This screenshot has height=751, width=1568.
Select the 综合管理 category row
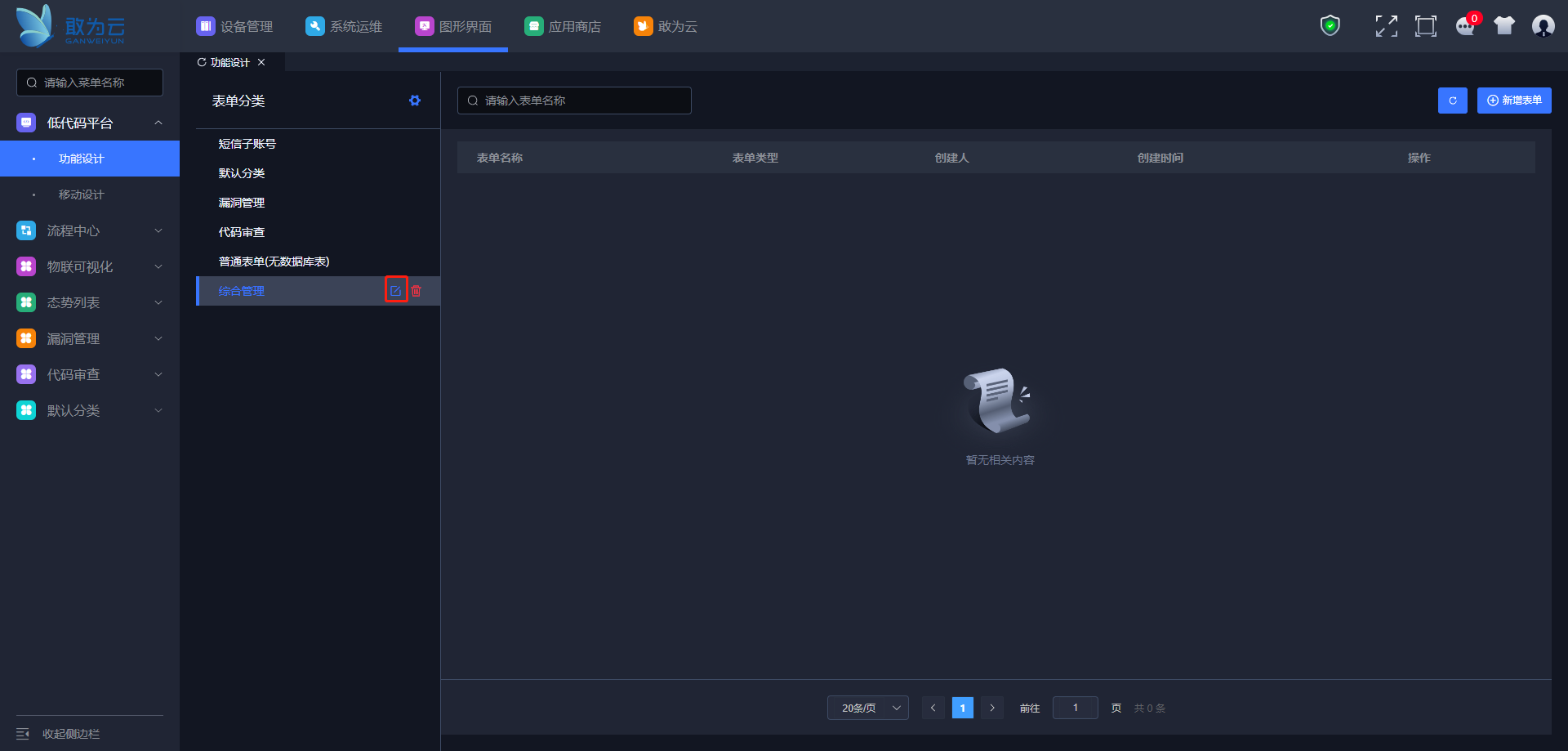(318, 291)
